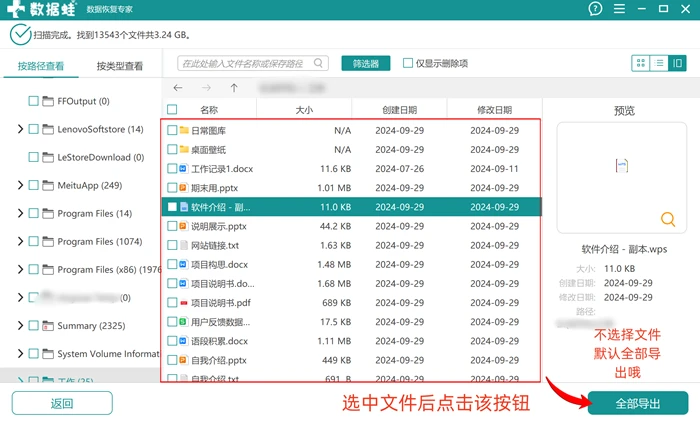The image size is (700, 424).
Task: Switch to thumbnail grid view
Action: (641, 63)
